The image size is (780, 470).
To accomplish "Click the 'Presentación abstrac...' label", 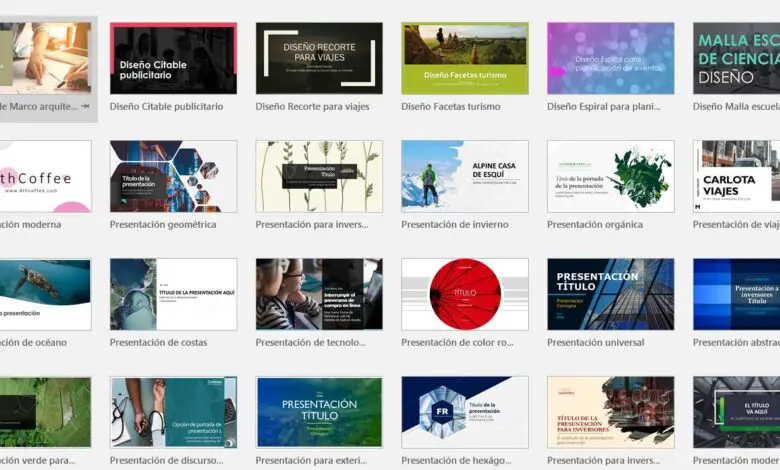I will (736, 342).
